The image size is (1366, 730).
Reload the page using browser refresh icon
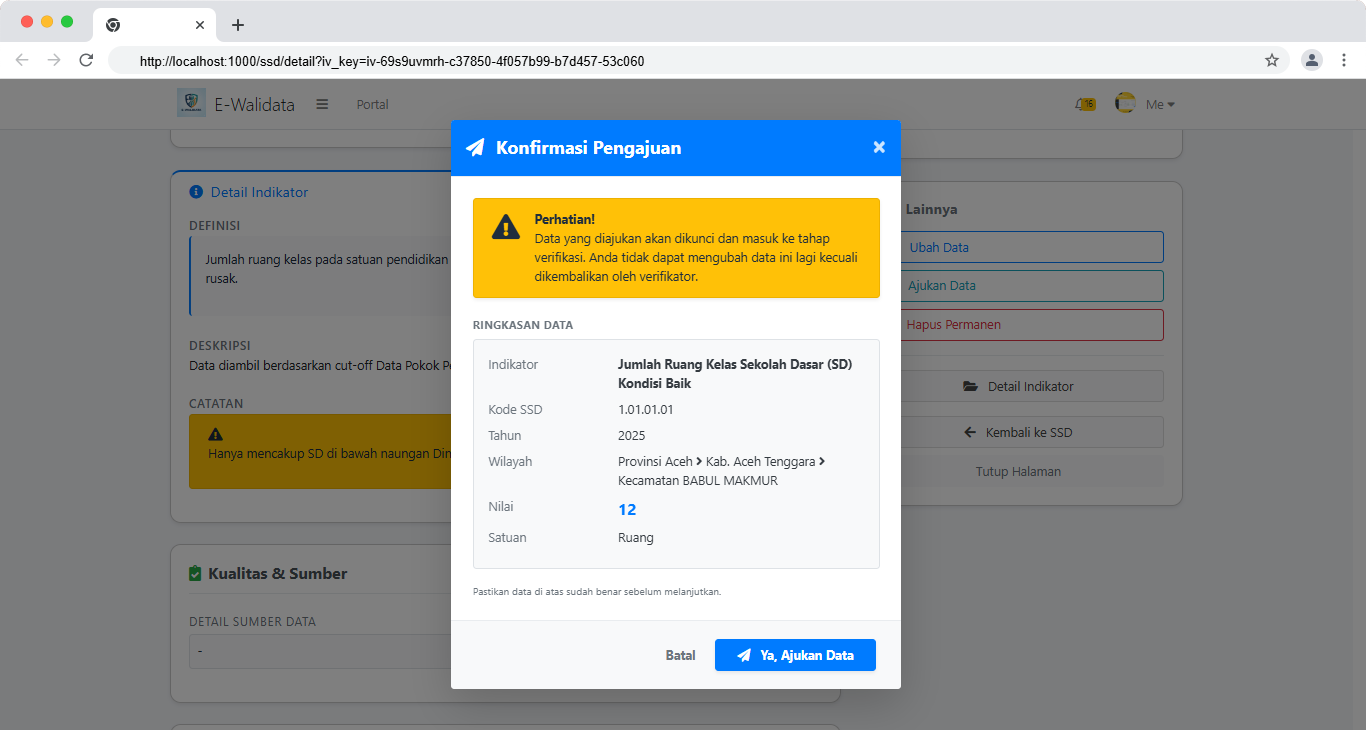[x=86, y=60]
